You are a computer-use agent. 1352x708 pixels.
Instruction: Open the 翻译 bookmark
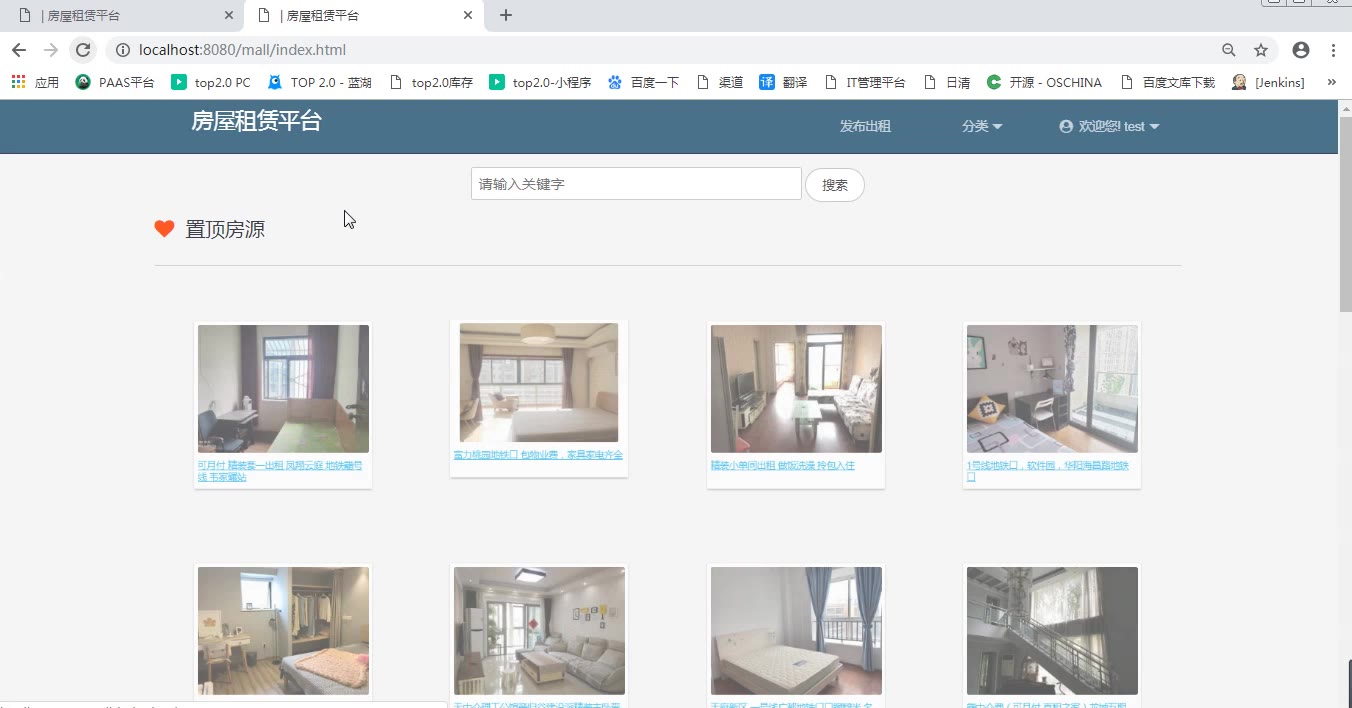coord(783,82)
